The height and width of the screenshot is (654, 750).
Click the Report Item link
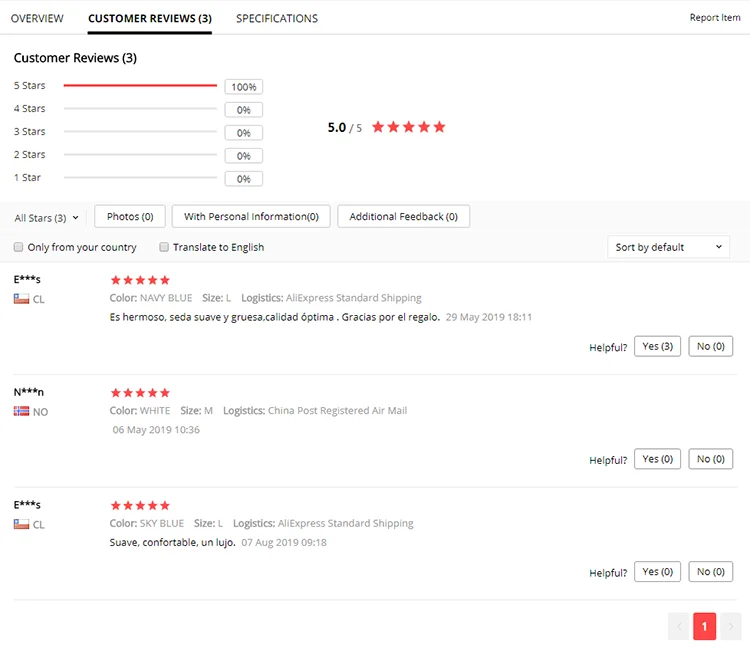715,18
